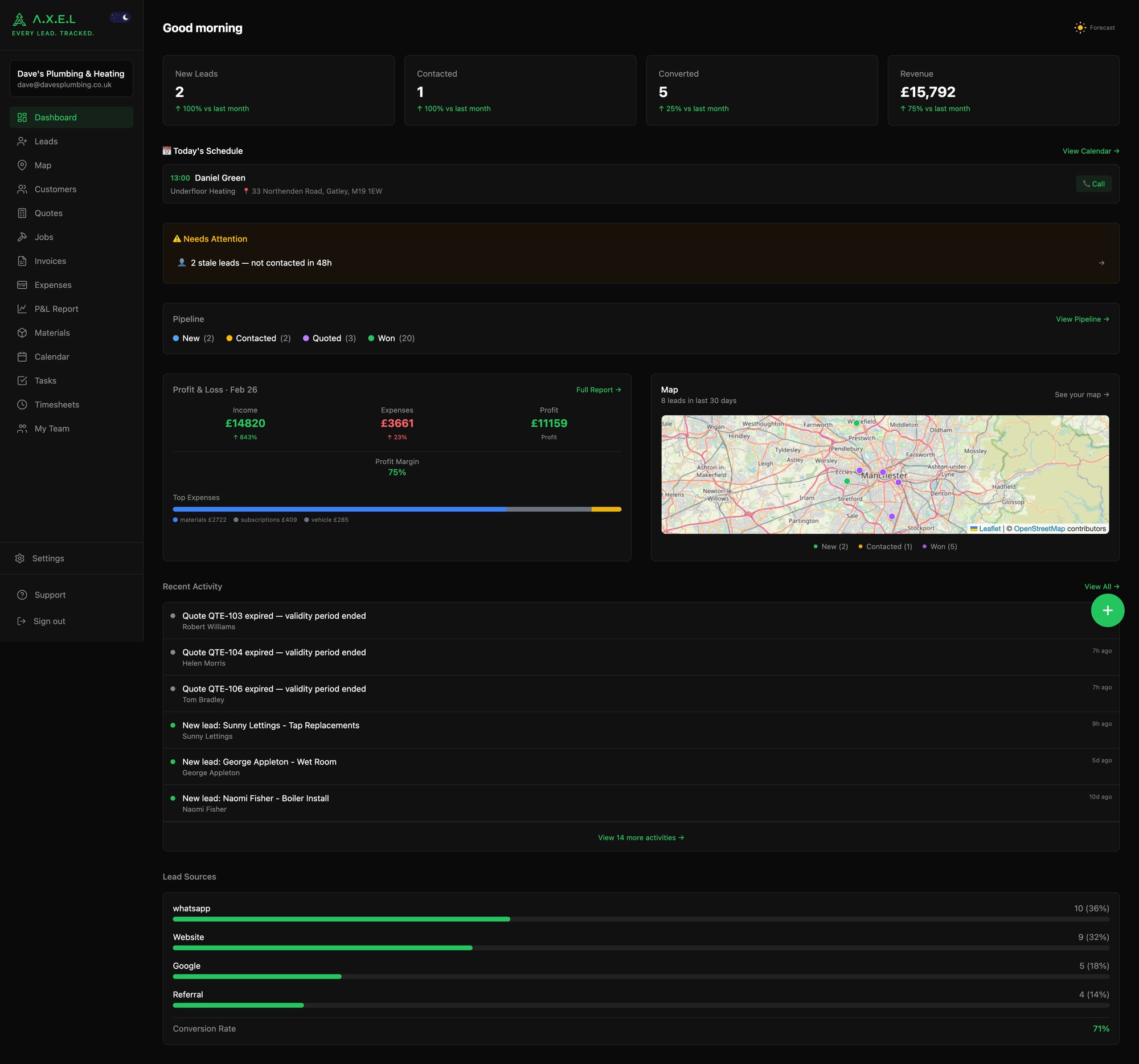Click the Timesheets clock icon

tap(22, 404)
